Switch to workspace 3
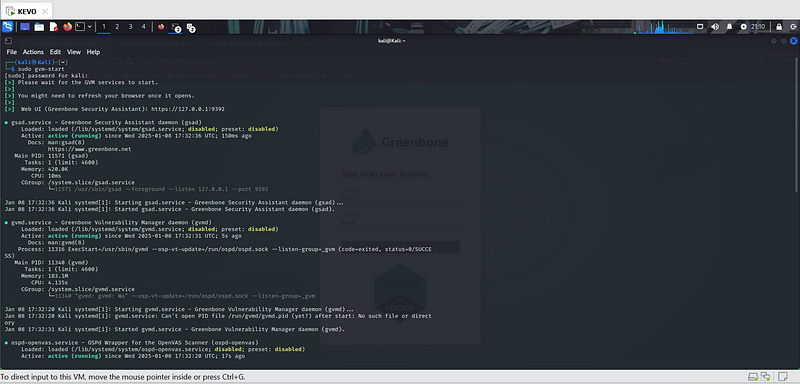 (130, 27)
